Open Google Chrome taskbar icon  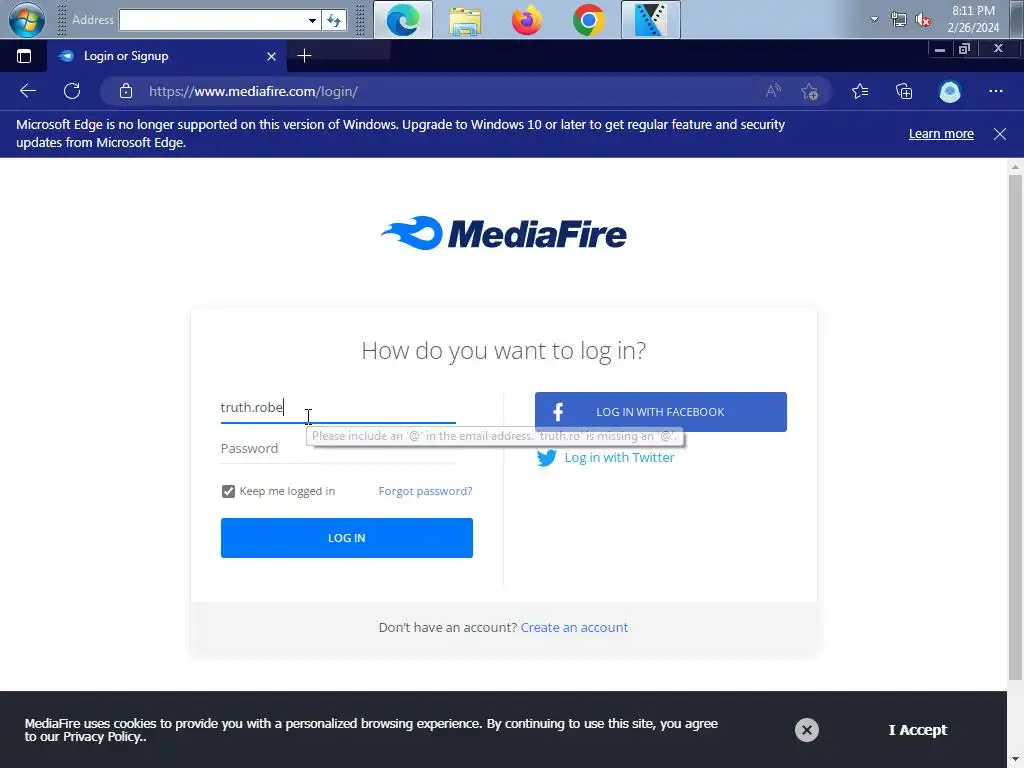coord(588,20)
